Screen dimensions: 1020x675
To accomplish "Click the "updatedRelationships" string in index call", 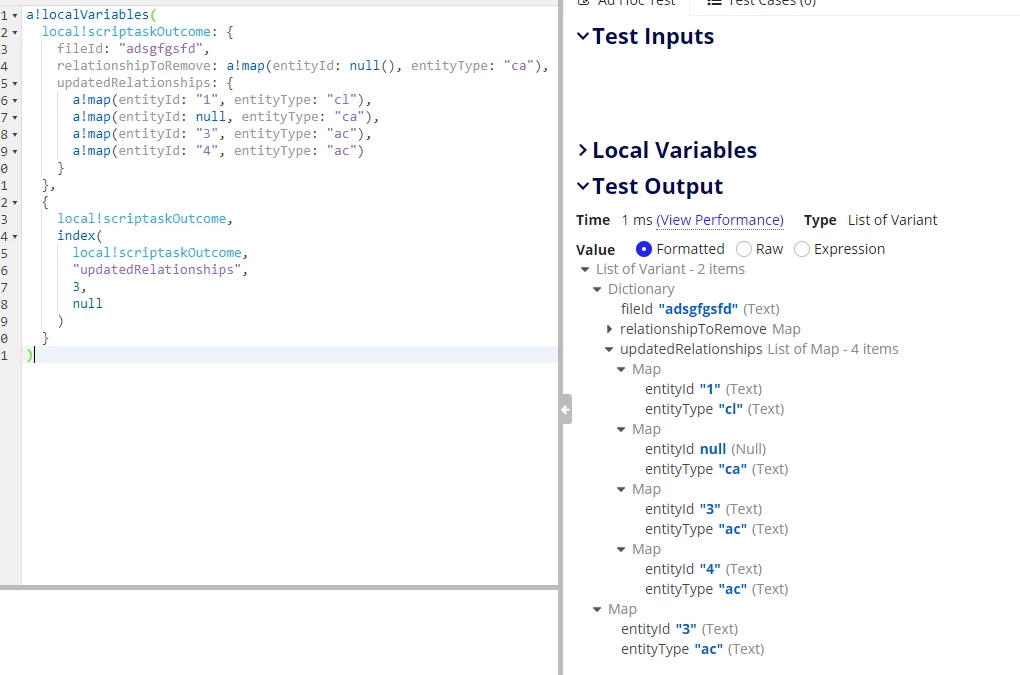I will 156,270.
